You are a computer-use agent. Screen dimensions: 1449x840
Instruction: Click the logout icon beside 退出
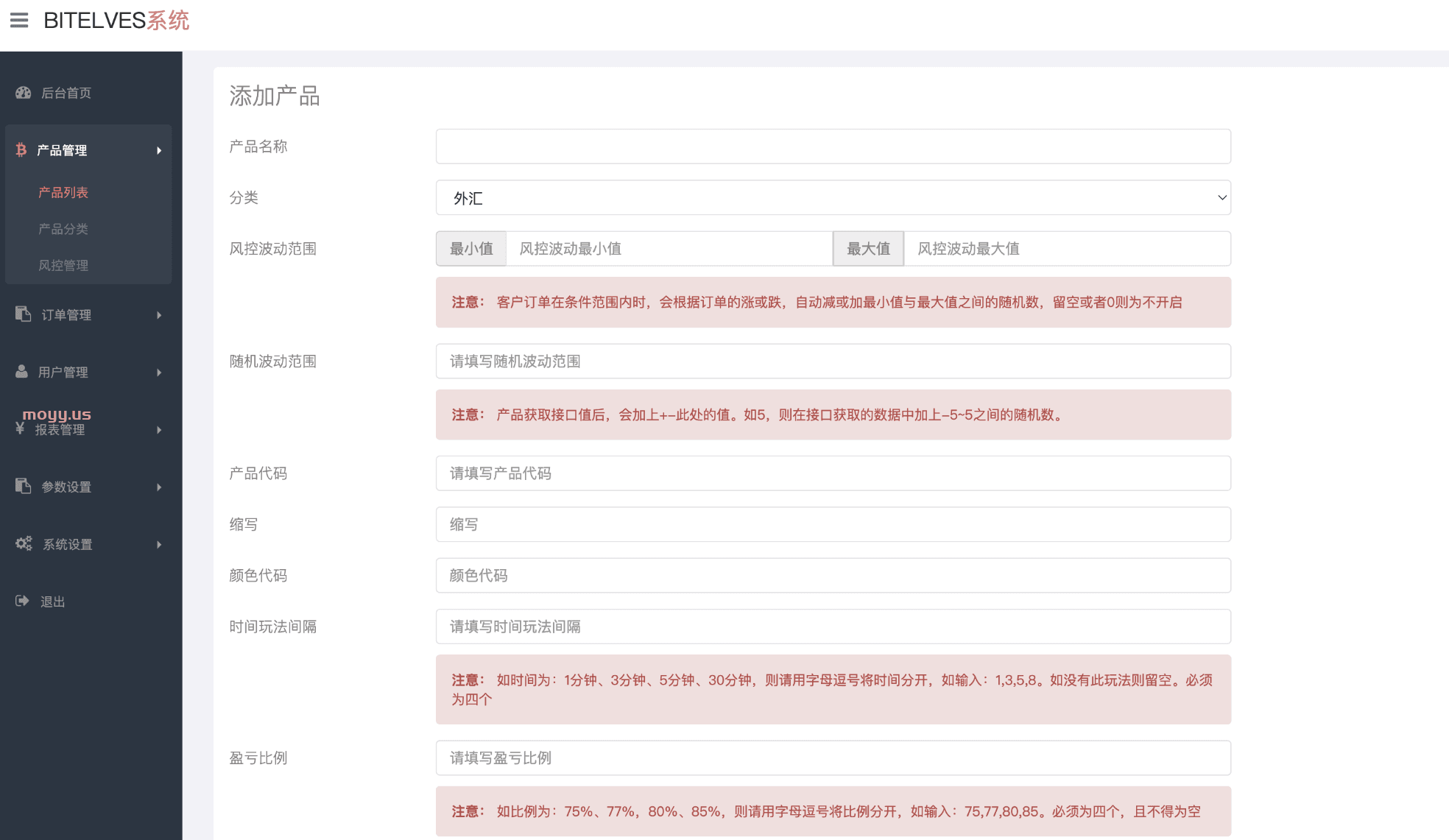click(x=23, y=601)
